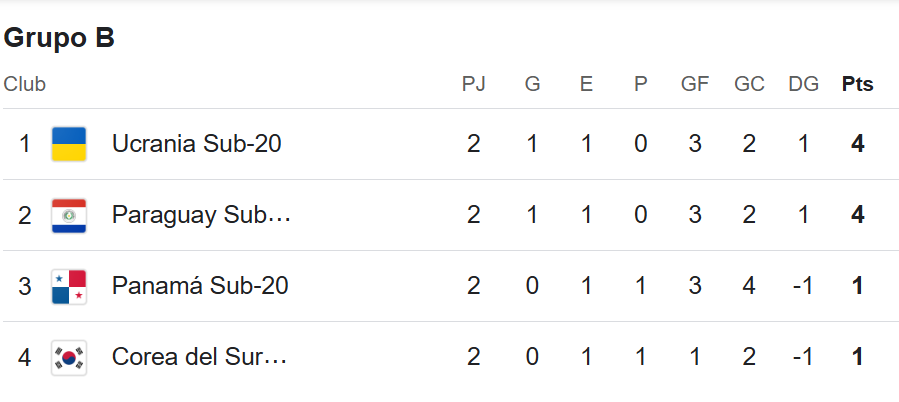Click the PJ column header
899x402 pixels.
coord(473,85)
